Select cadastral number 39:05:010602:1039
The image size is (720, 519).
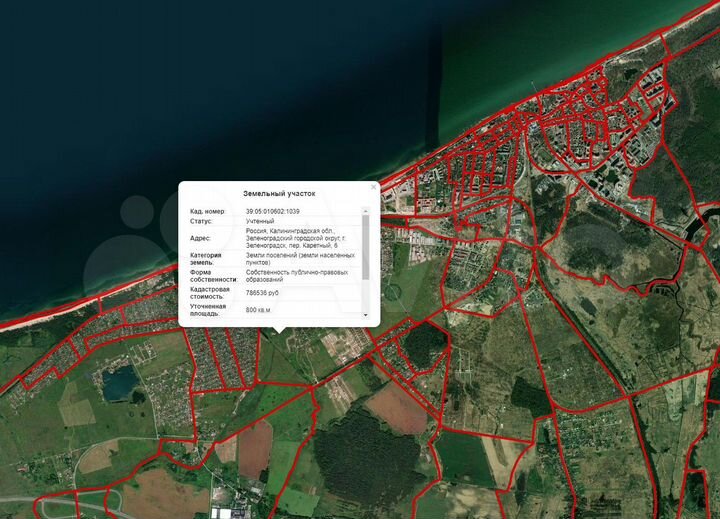click(272, 211)
